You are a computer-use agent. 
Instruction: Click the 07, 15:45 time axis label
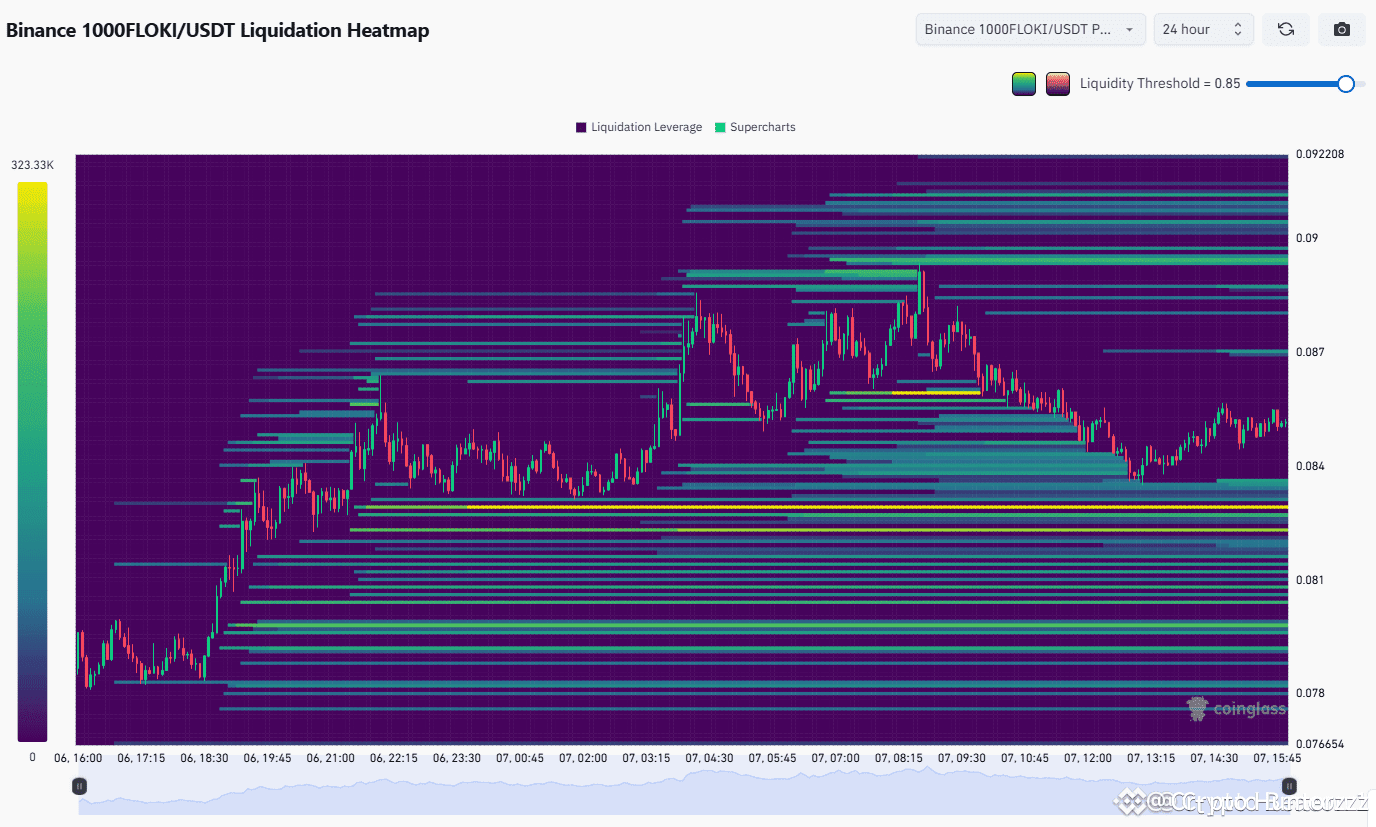click(x=1277, y=758)
